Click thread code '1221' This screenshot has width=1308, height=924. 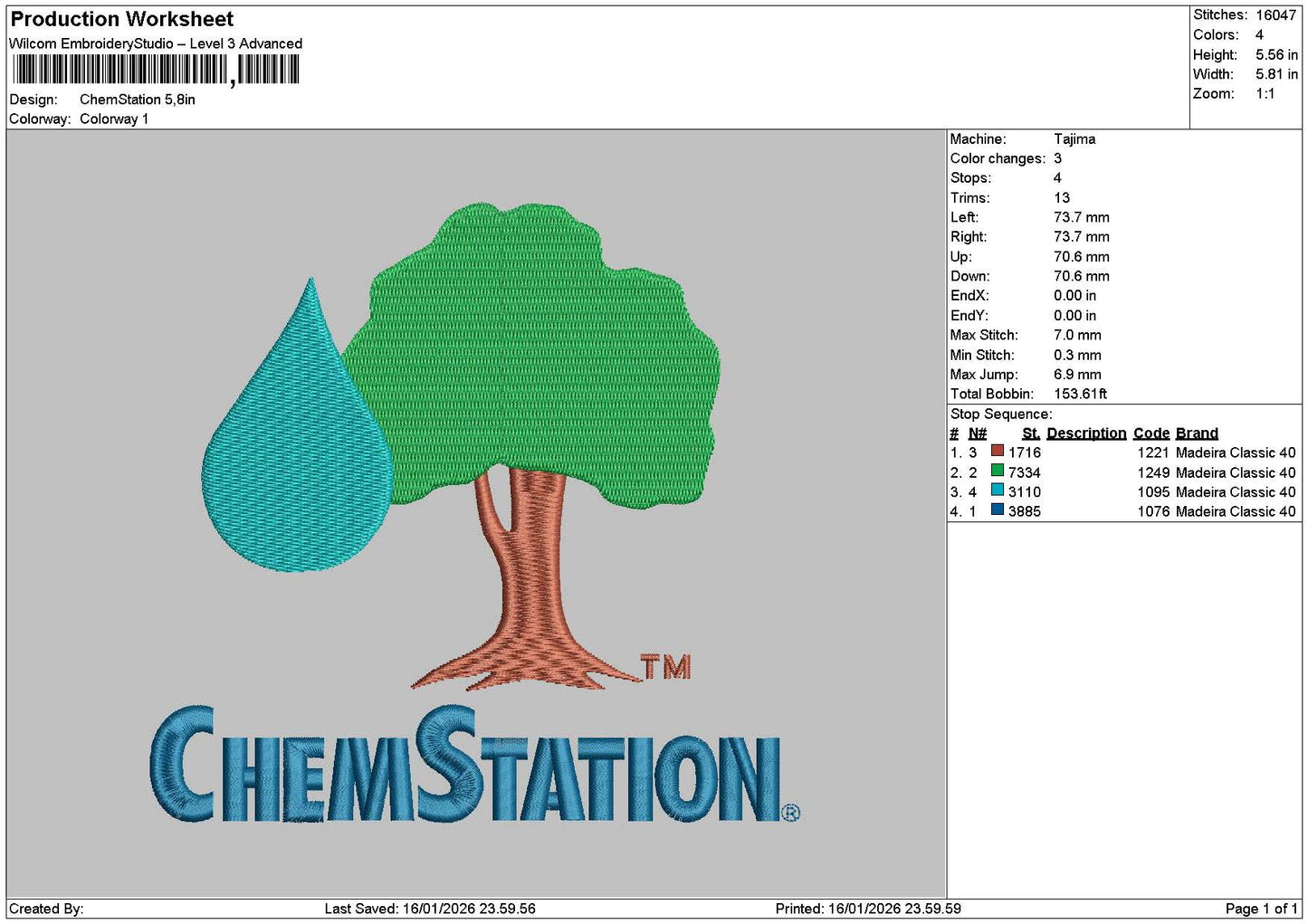click(1153, 452)
